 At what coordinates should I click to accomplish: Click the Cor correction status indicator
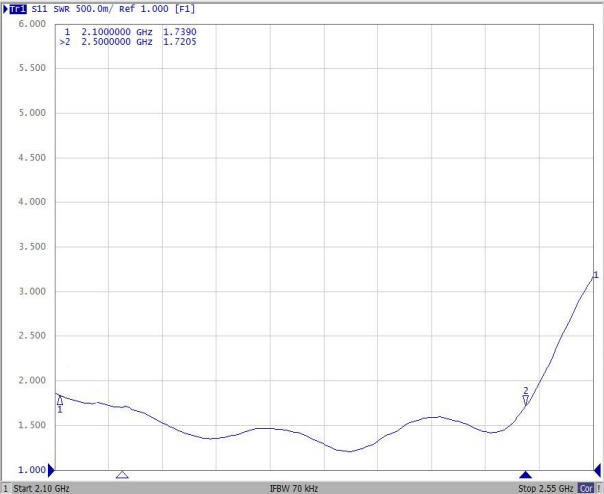point(586,488)
